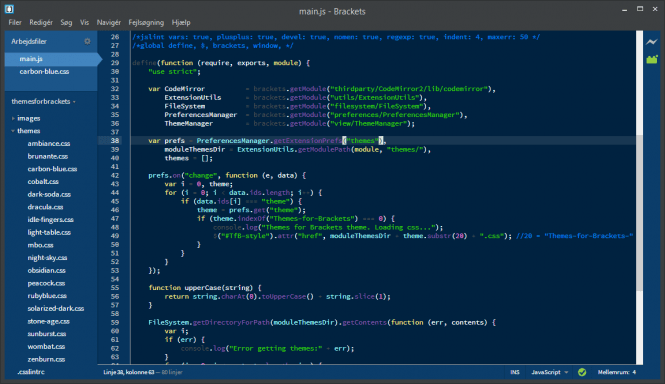Open dracula.css in the file tree

point(45,207)
